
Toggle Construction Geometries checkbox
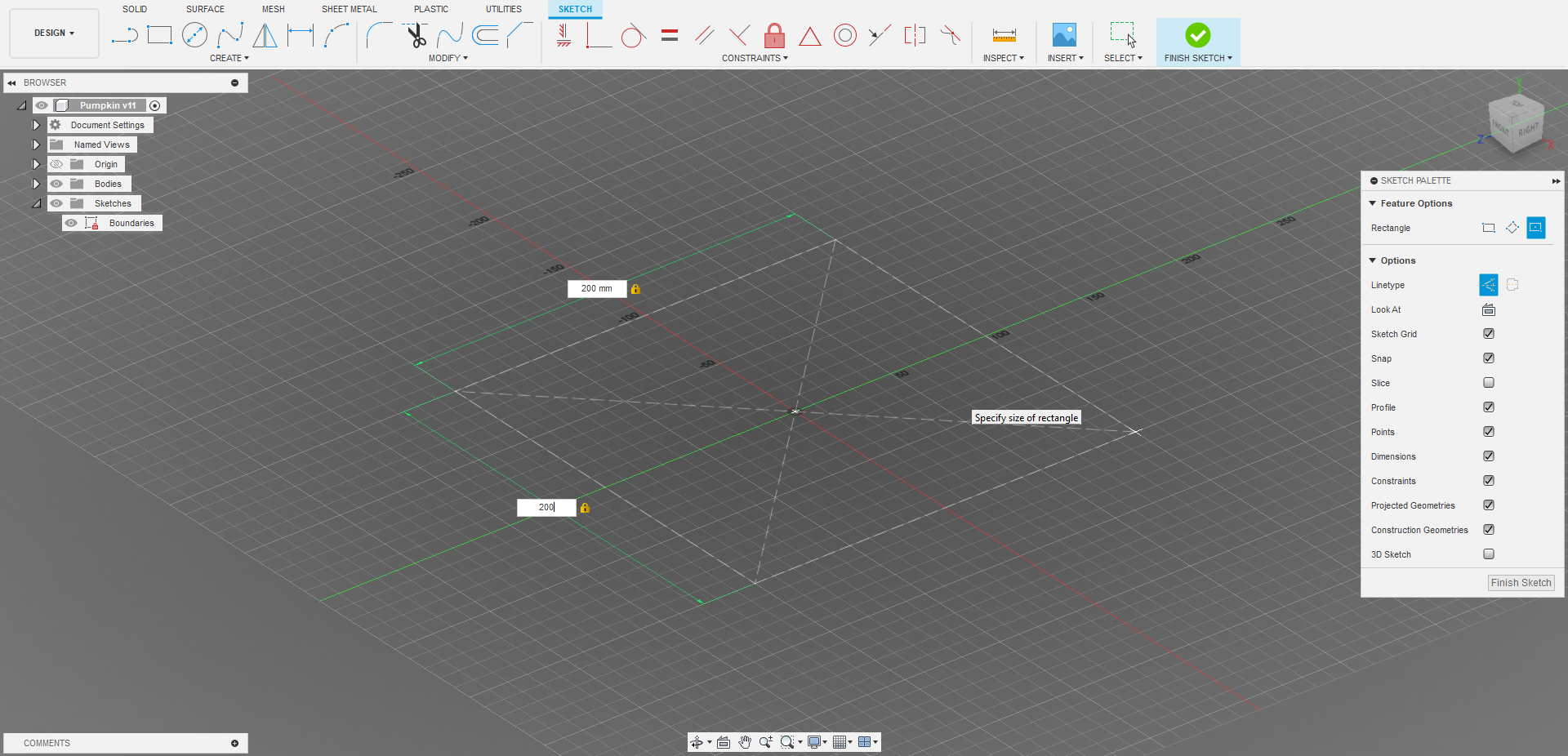click(x=1489, y=530)
